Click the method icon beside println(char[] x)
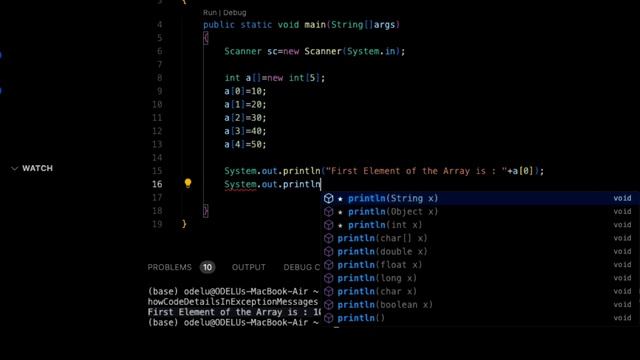The width and height of the screenshot is (640, 360). tap(329, 238)
